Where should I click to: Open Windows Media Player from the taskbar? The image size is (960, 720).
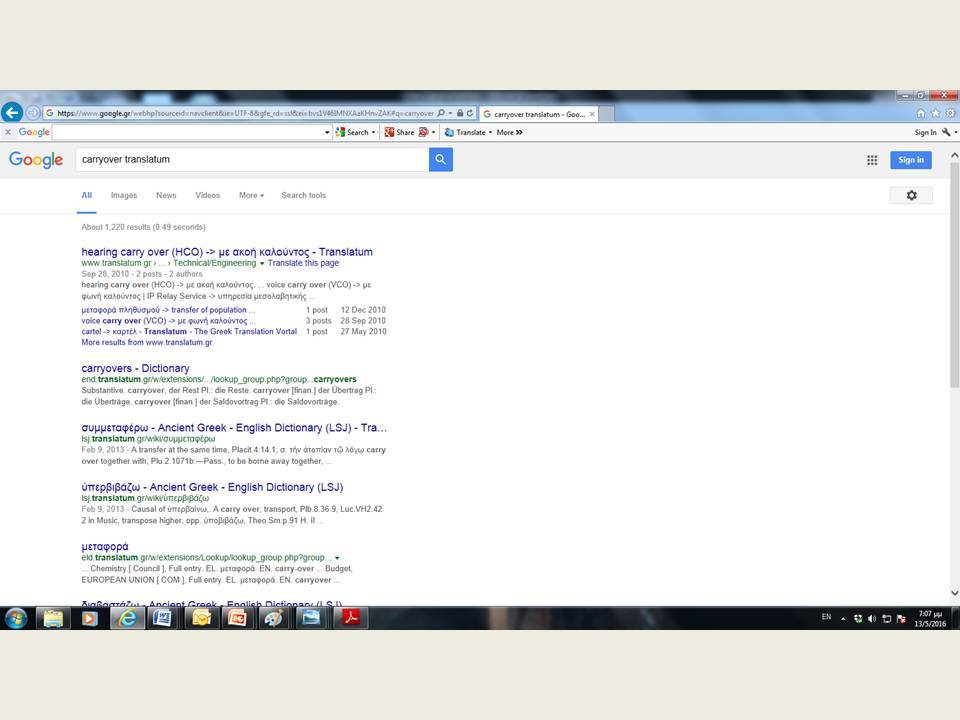89,618
